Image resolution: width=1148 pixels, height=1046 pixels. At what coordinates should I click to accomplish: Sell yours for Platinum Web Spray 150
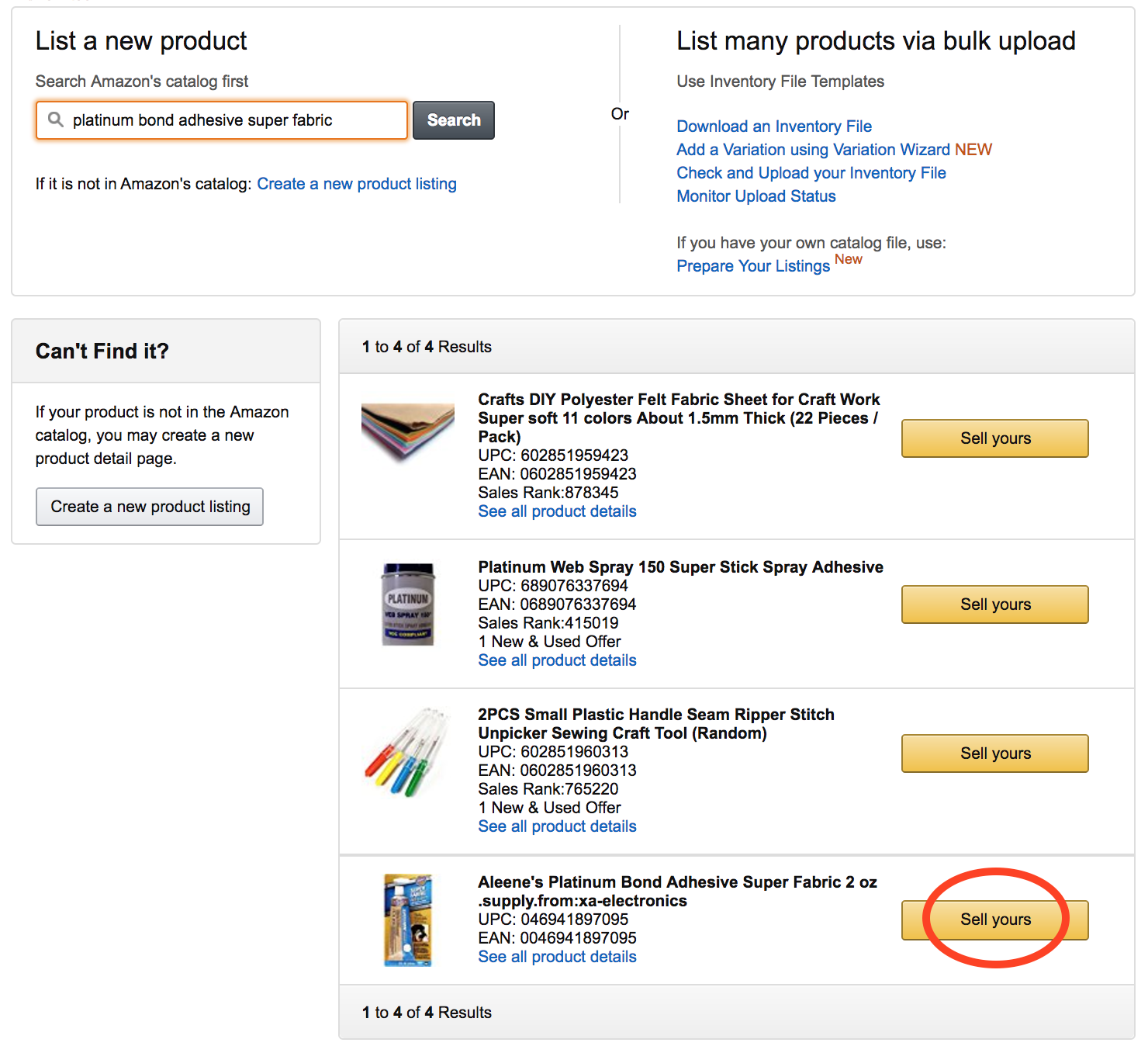click(995, 604)
